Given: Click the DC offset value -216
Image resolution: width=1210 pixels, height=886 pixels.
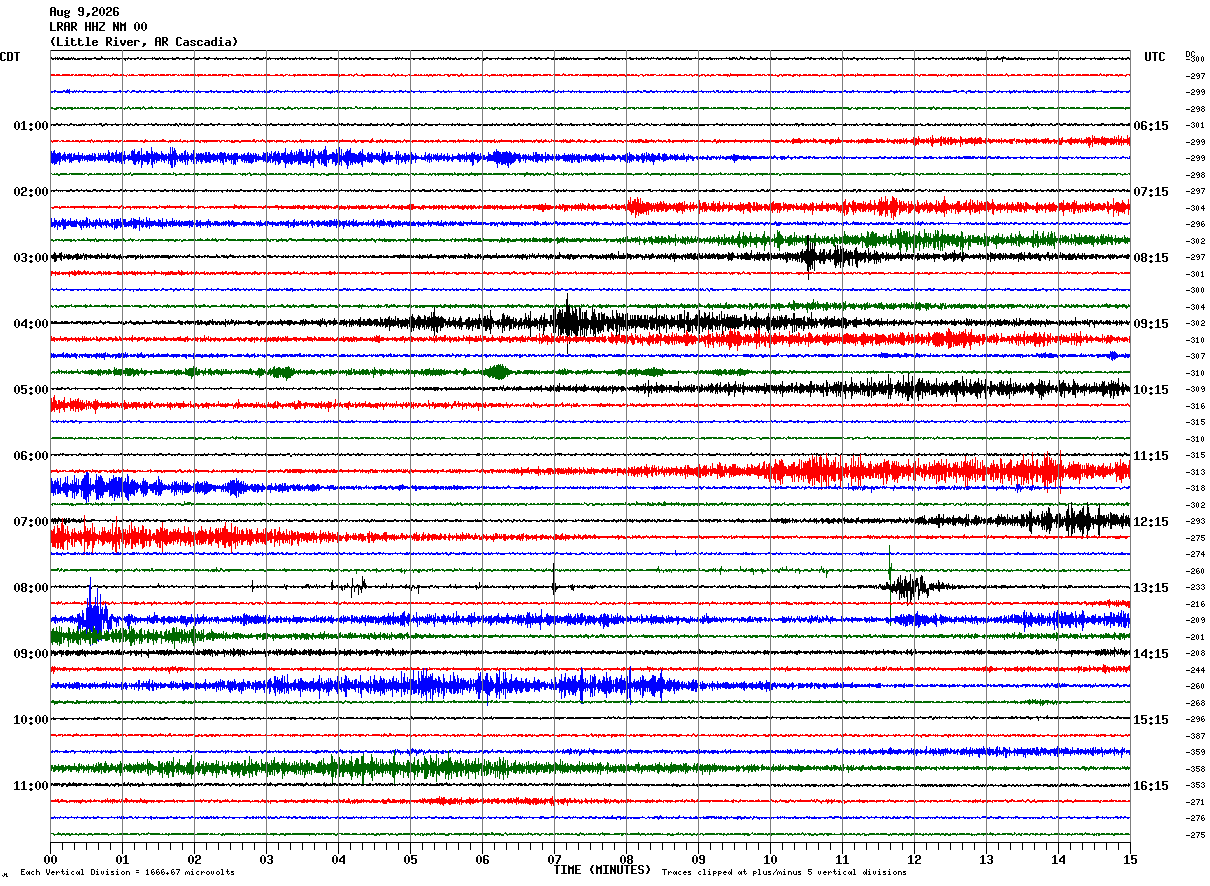Looking at the screenshot, I should [x=1195, y=604].
